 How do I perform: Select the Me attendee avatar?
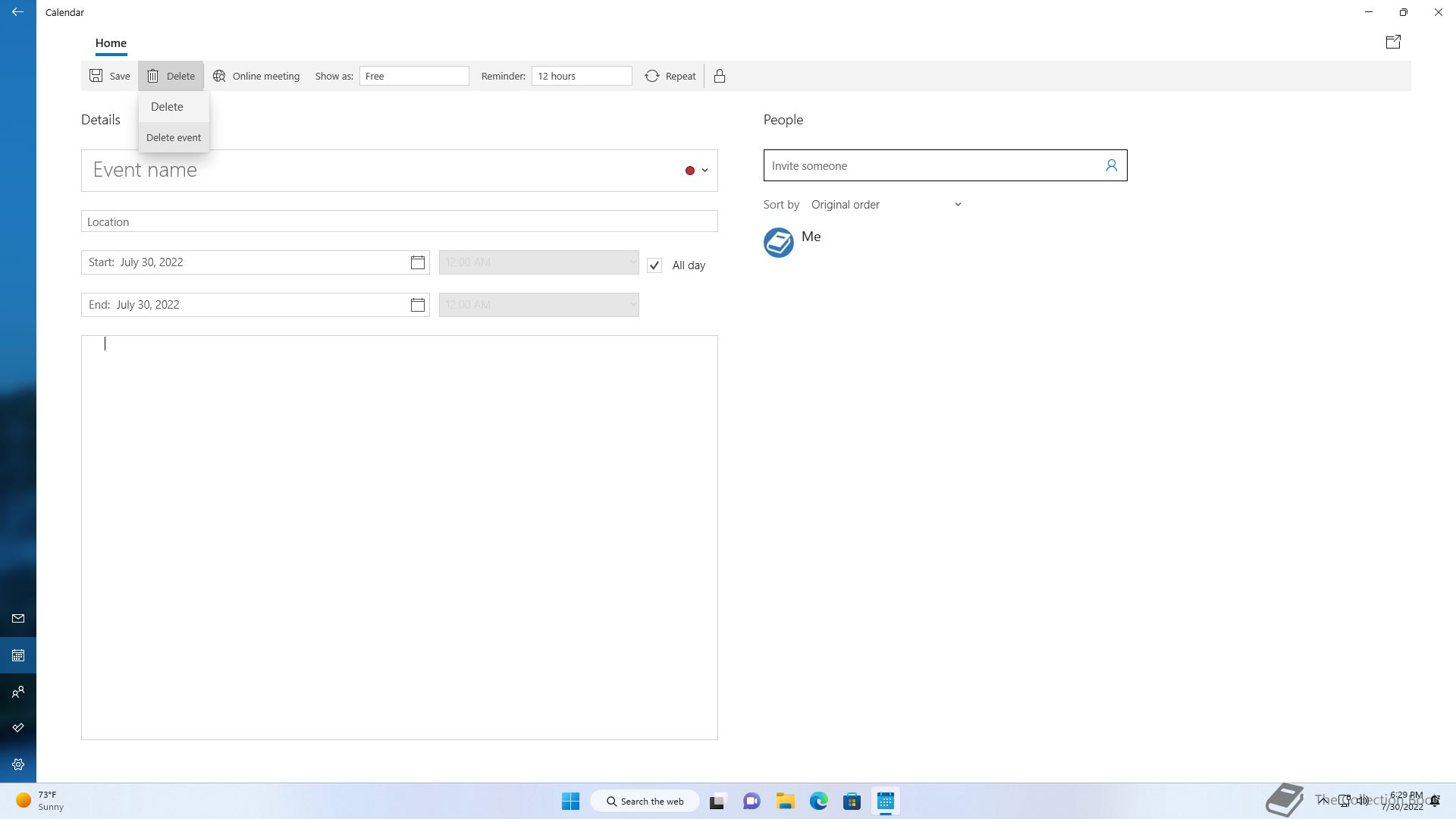[778, 243]
